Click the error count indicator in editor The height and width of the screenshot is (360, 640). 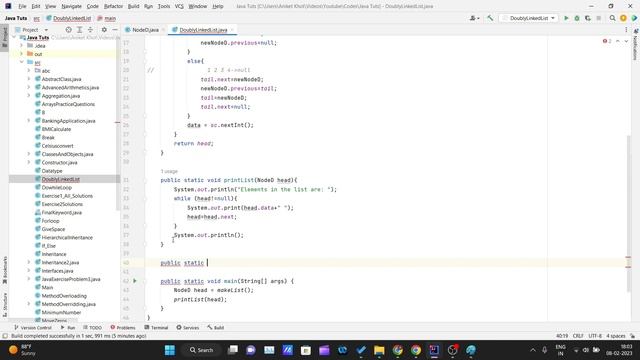tap(607, 41)
